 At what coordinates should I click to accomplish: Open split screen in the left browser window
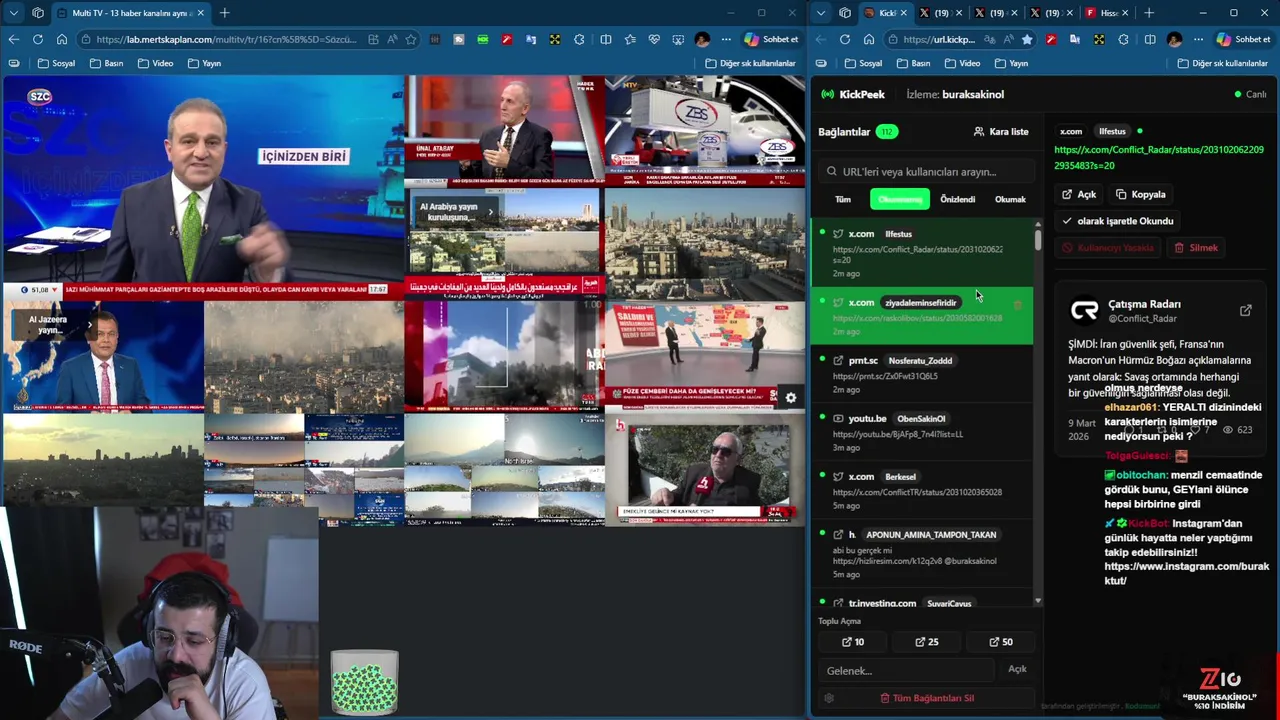point(605,39)
